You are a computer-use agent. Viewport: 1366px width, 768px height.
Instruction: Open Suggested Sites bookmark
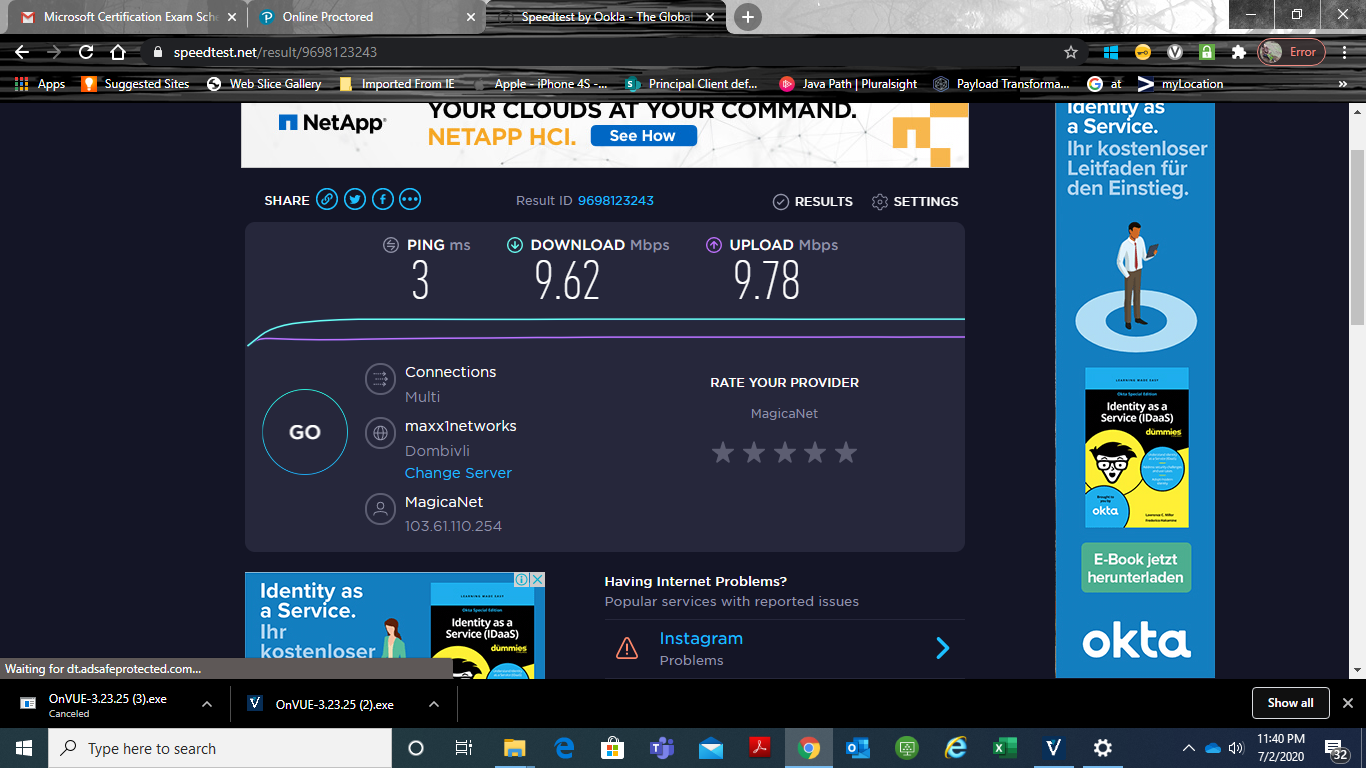click(x=135, y=84)
